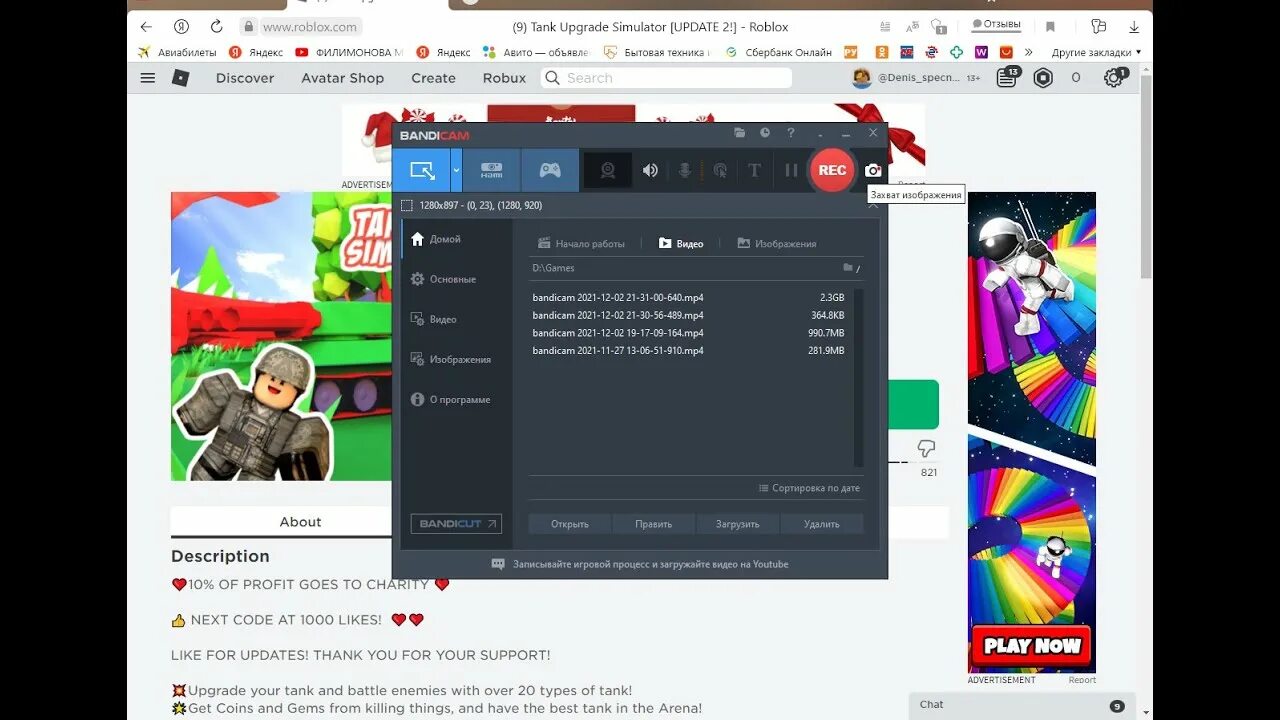The width and height of the screenshot is (1280, 720).
Task: Open Bandicam help question mark
Action: click(x=791, y=132)
